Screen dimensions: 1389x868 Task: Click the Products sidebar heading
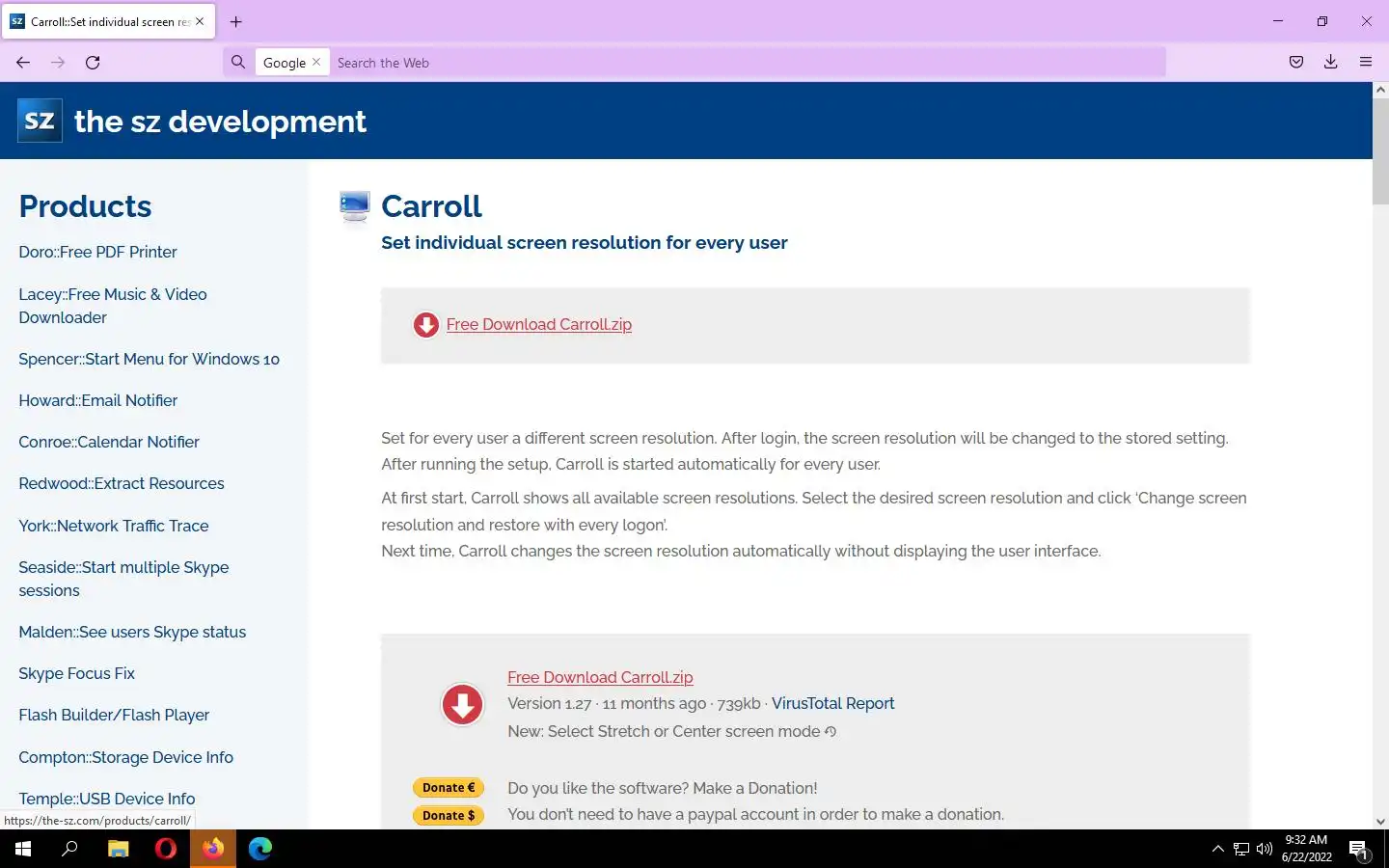85,206
